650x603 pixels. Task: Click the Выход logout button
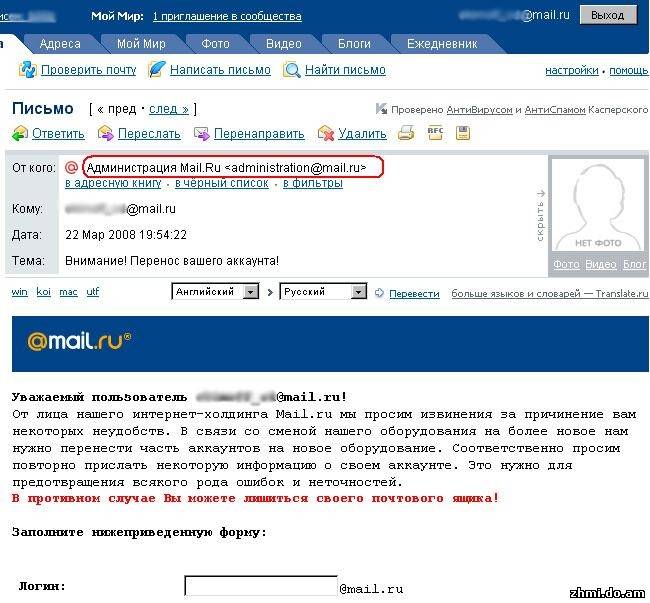click(608, 15)
